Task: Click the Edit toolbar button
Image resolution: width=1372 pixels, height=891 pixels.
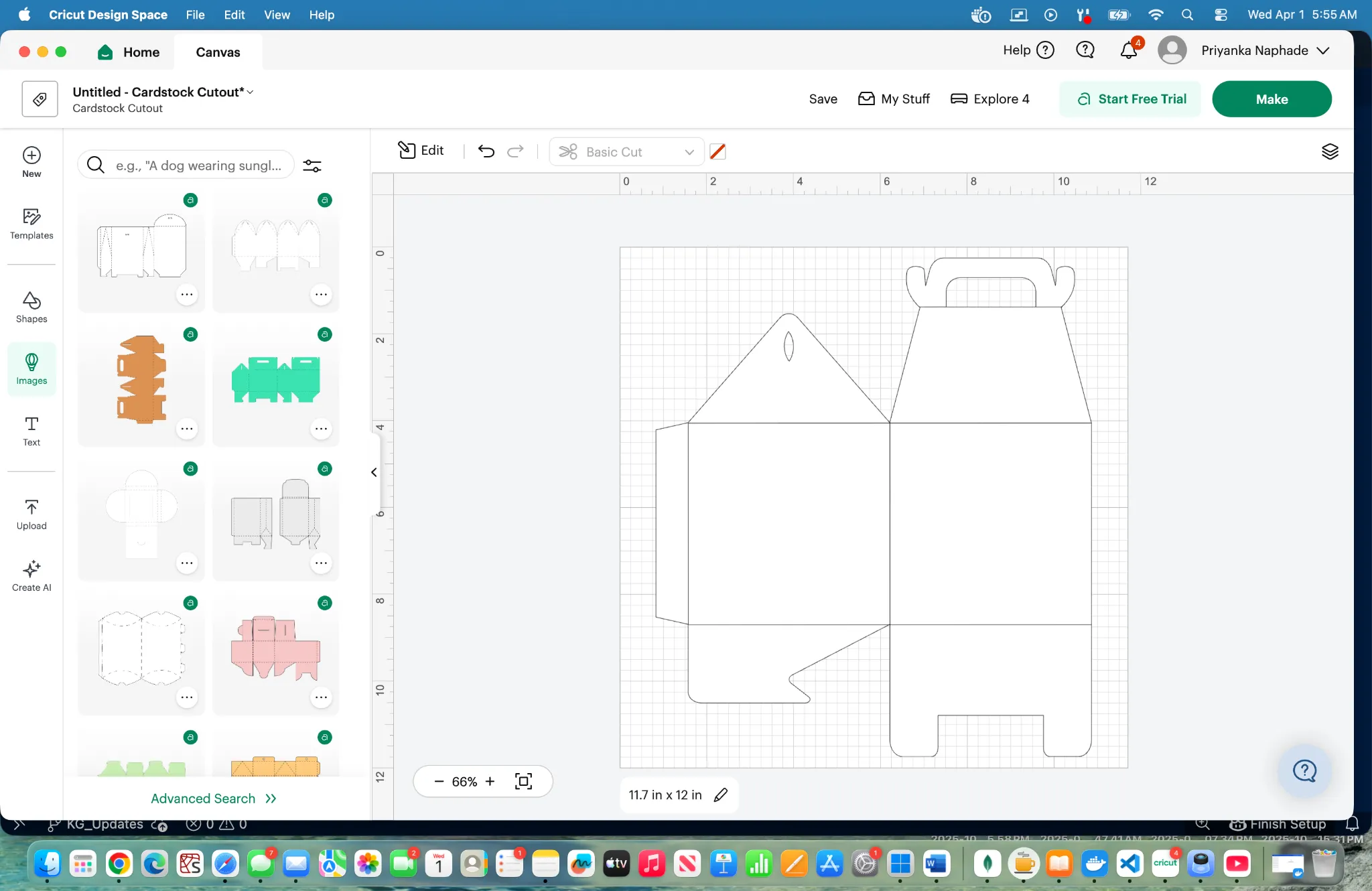Action: (x=421, y=151)
